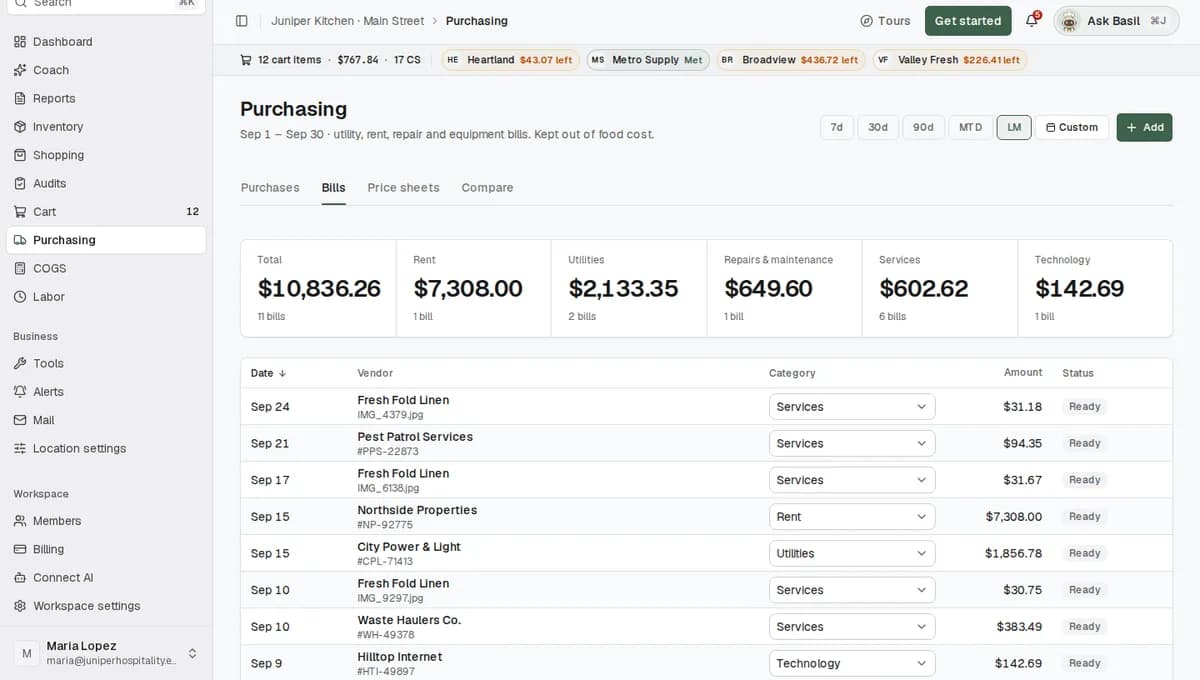The width and height of the screenshot is (1200, 680).
Task: Expand category dropdown for Northside Properties
Action: tap(852, 517)
